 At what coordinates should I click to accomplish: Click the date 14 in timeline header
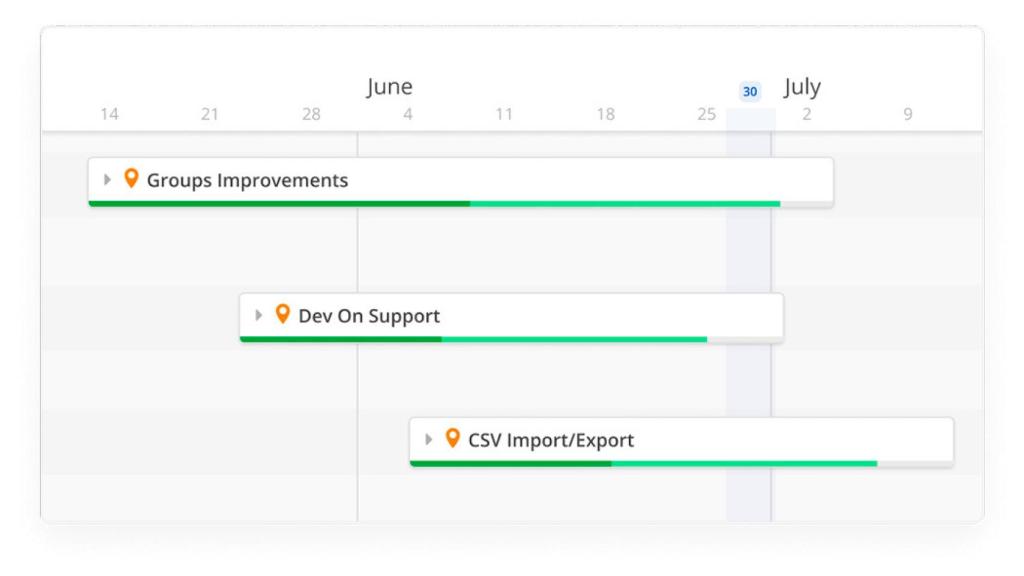tap(109, 115)
